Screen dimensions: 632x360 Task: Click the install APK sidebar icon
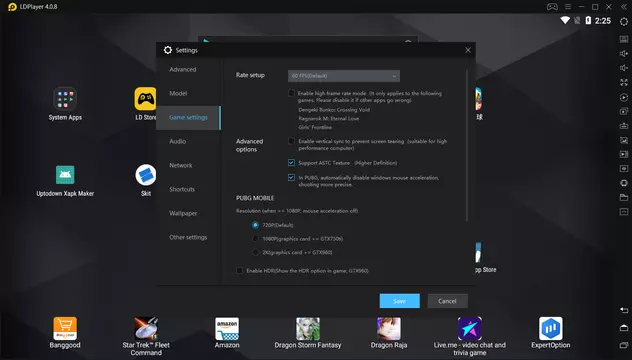point(624,126)
